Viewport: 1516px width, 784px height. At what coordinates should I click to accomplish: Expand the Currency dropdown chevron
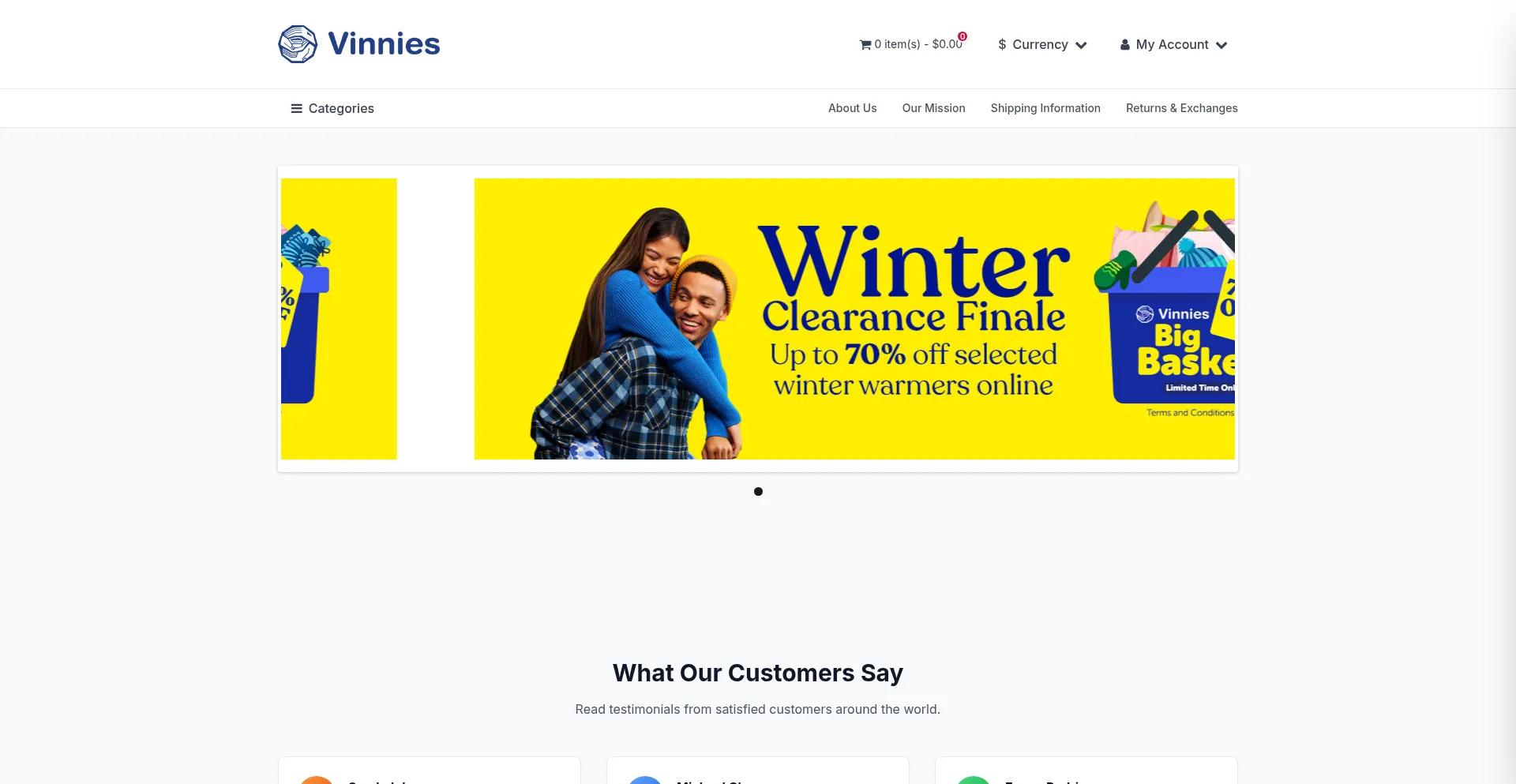pyautogui.click(x=1081, y=45)
